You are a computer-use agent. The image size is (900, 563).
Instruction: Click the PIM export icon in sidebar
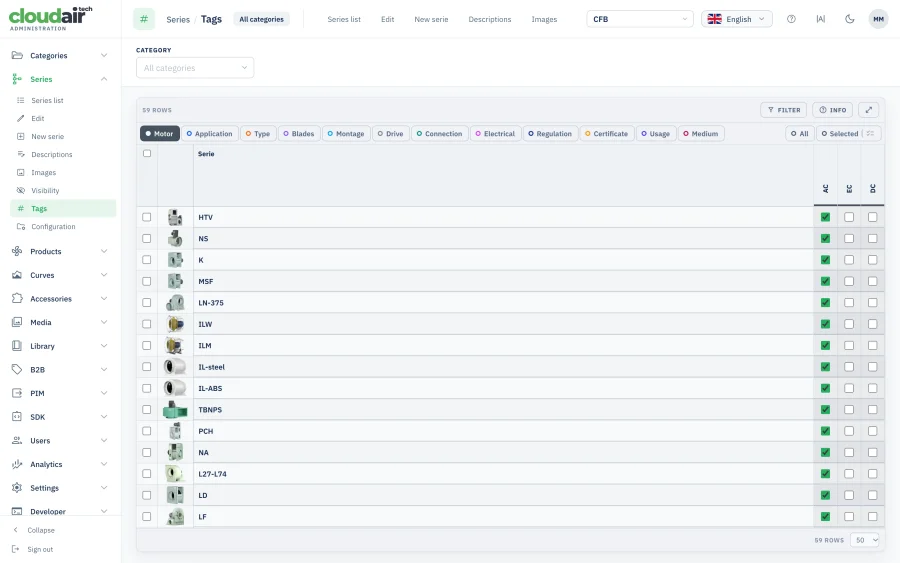pyautogui.click(x=17, y=393)
